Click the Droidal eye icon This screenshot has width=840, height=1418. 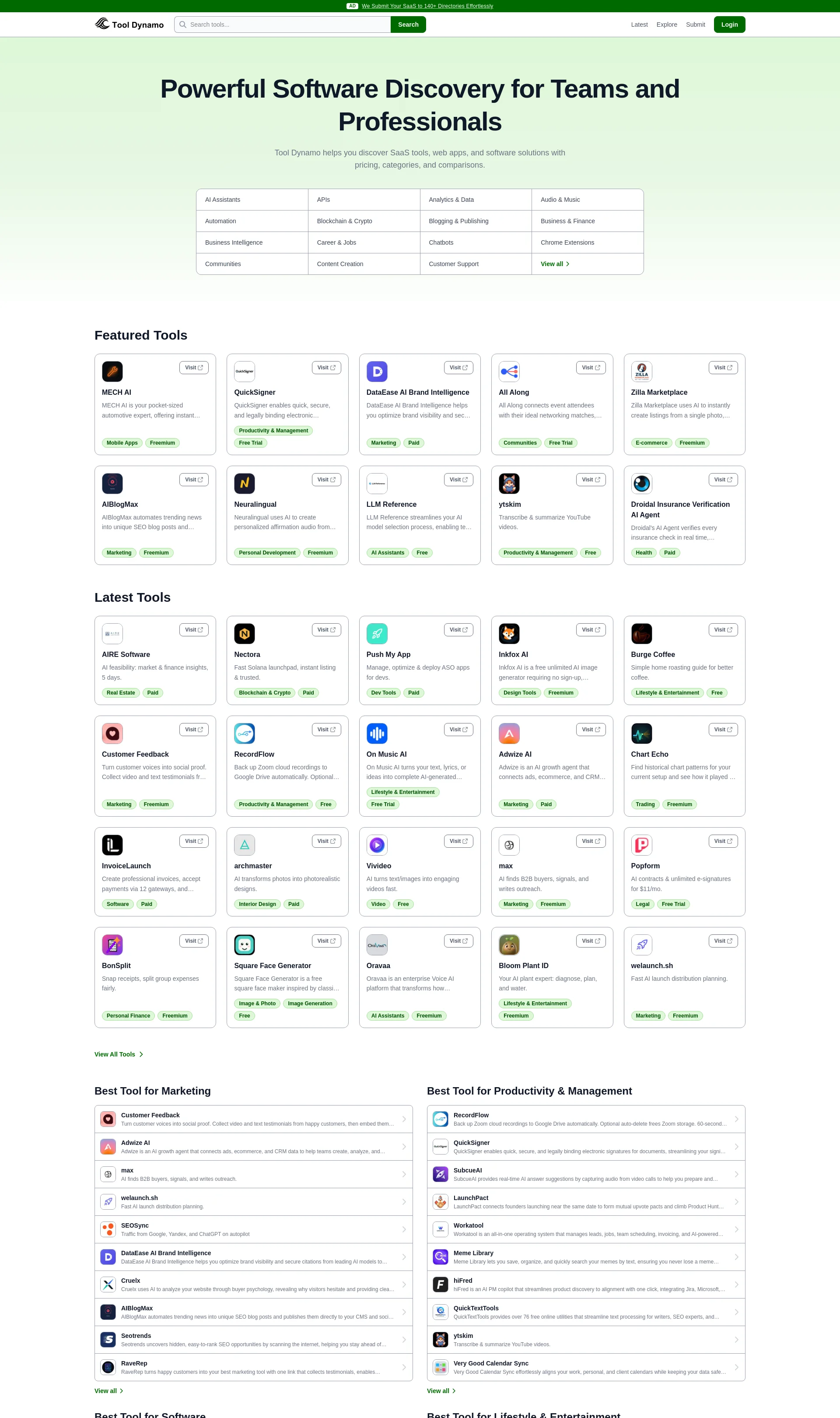(x=641, y=484)
